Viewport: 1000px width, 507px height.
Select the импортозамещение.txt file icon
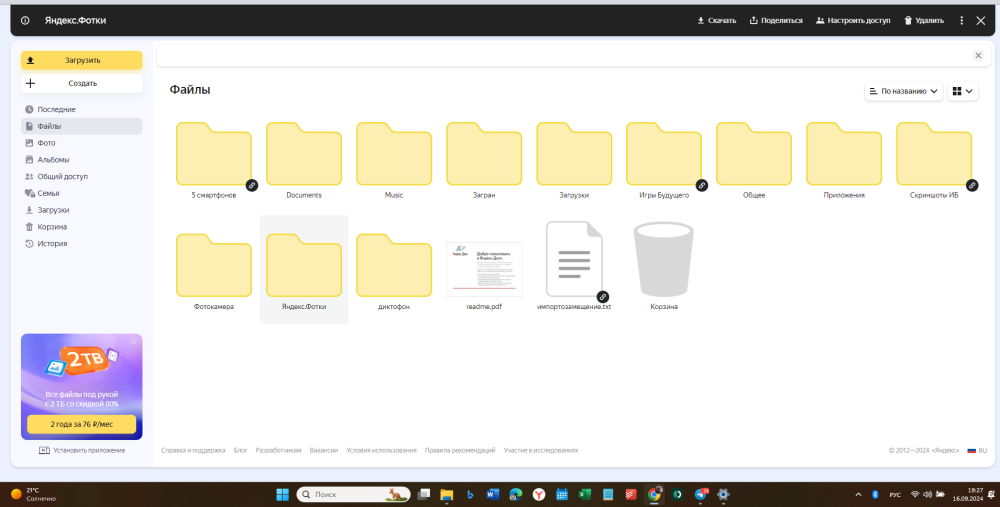(574, 259)
